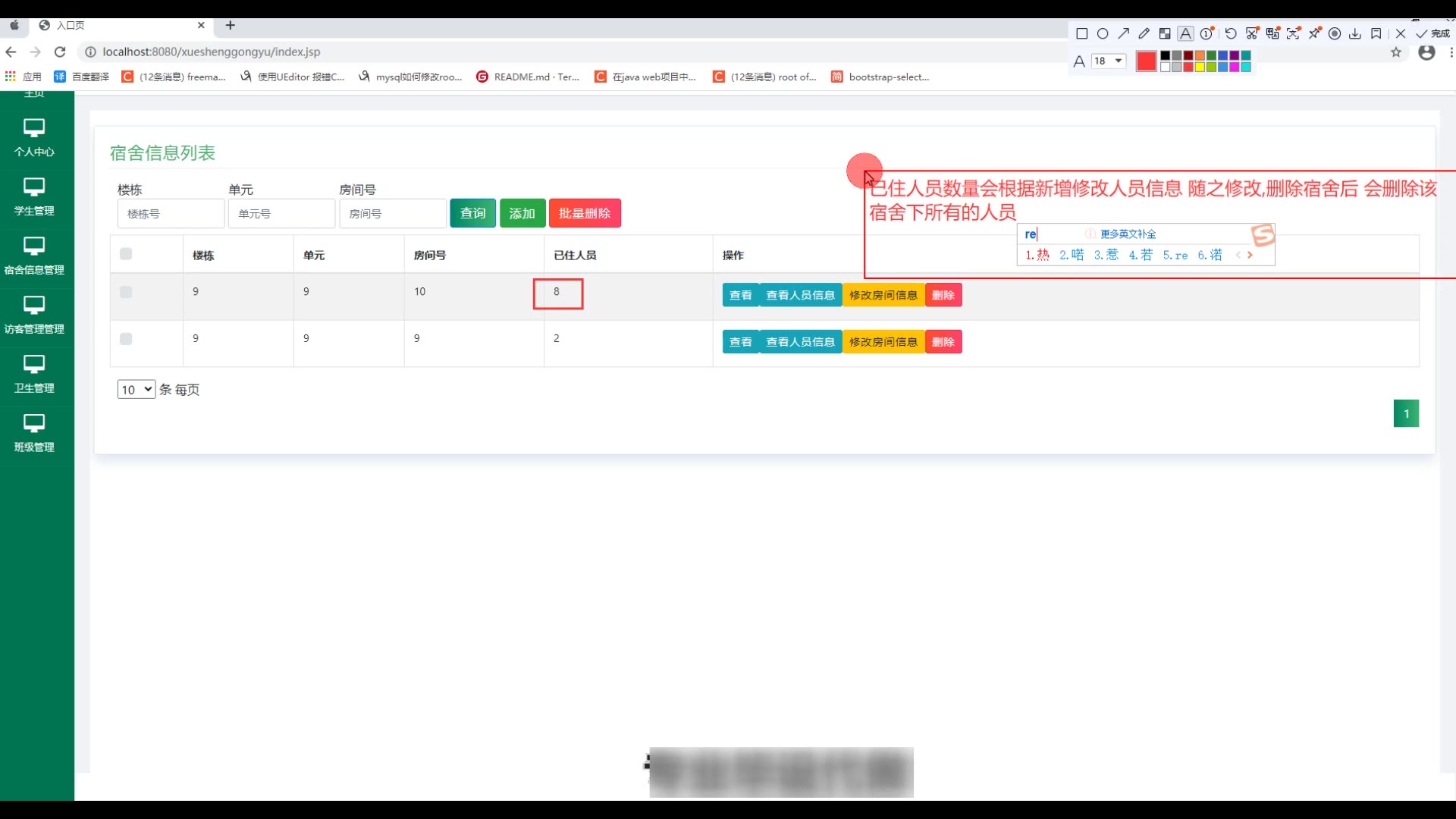This screenshot has width=1456, height=819.
Task: Check the row with room number 9
Action: tap(126, 339)
